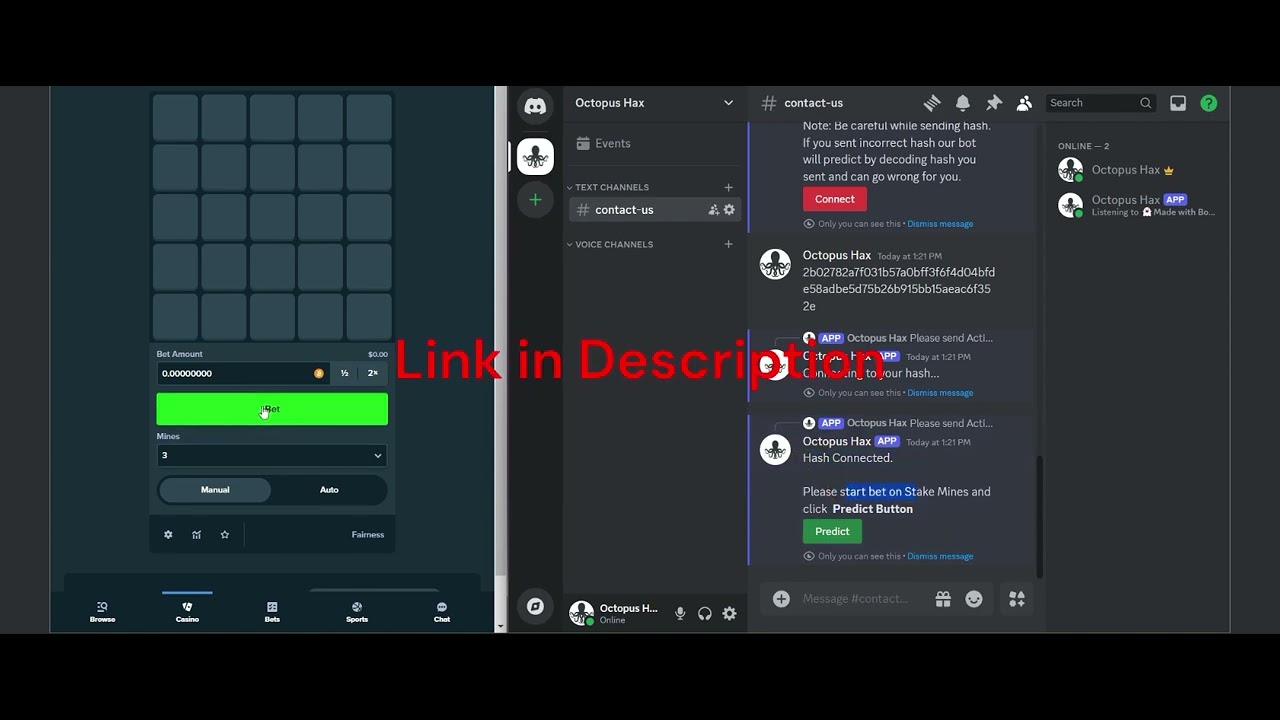Add new text channel plus icon
Screen dimensions: 1280x720
coord(728,187)
